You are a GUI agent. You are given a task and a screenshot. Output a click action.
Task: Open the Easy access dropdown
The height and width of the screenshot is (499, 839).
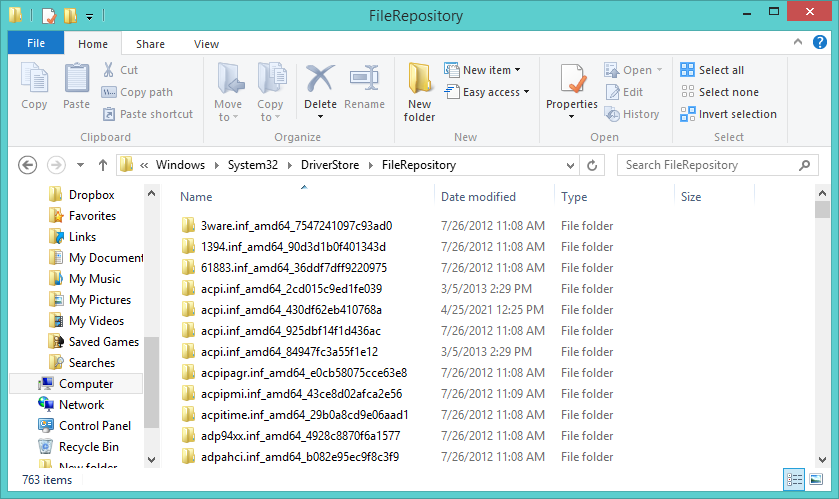(x=487, y=92)
